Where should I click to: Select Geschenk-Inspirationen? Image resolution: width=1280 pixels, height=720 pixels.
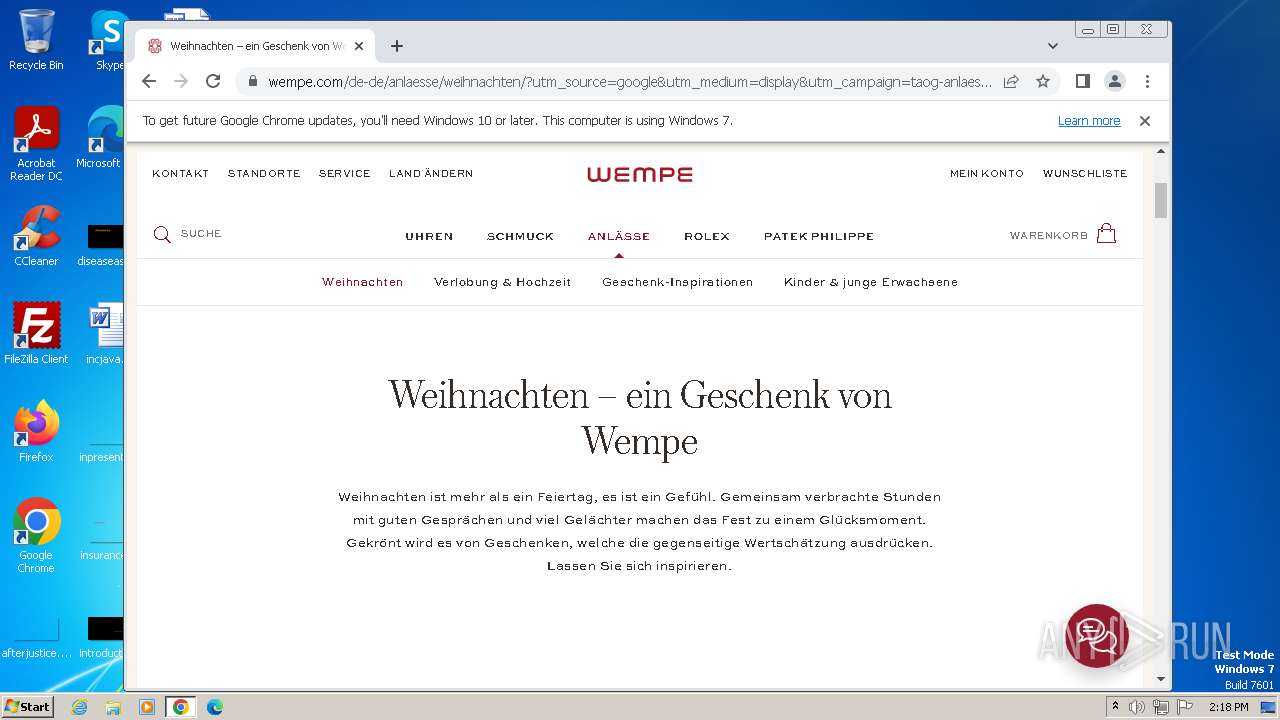[677, 283]
